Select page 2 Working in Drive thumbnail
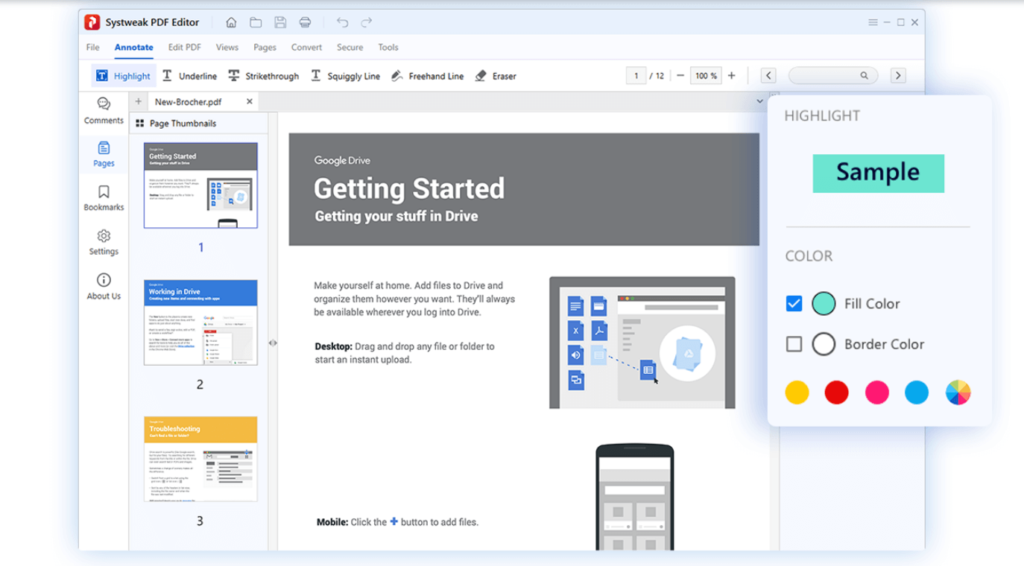Screen dimensions: 1024x566 click(200, 322)
